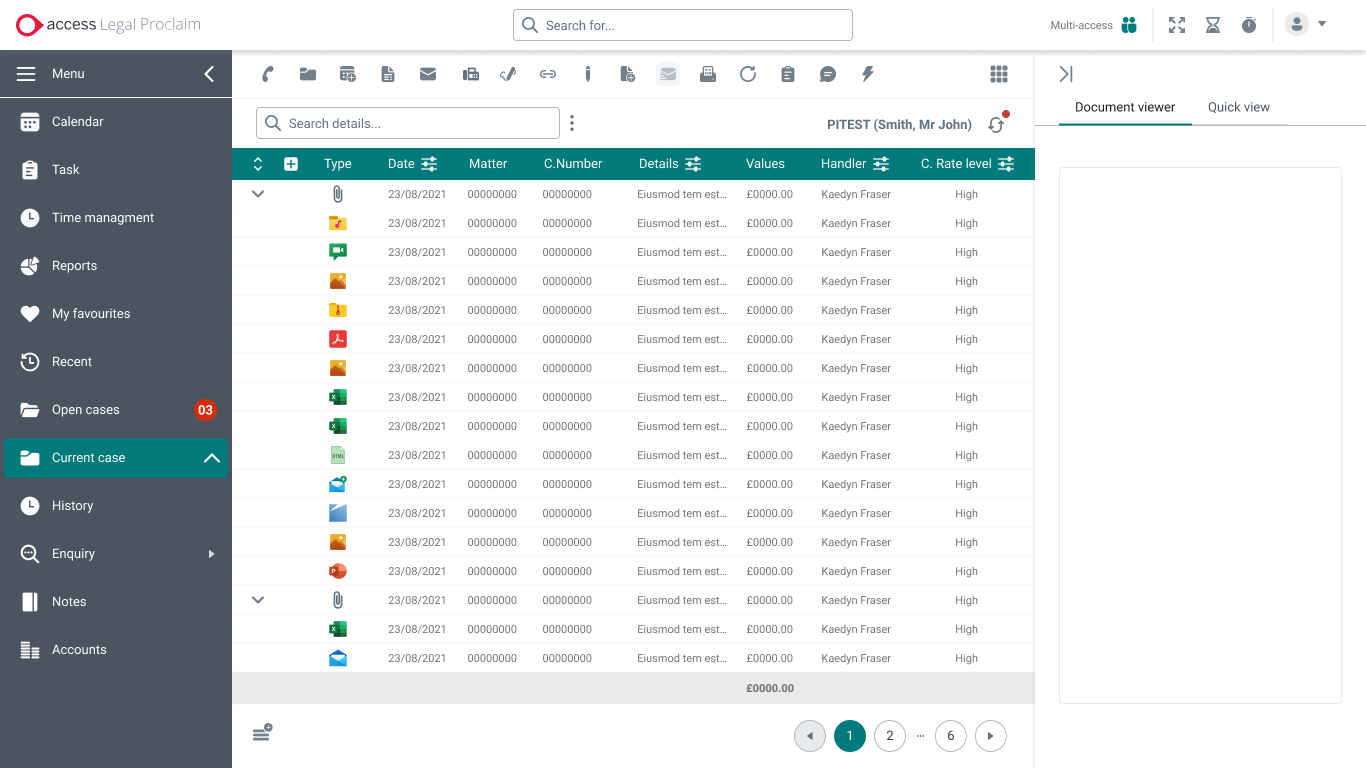
Task: Open the user account dropdown arrow
Action: 1322,25
